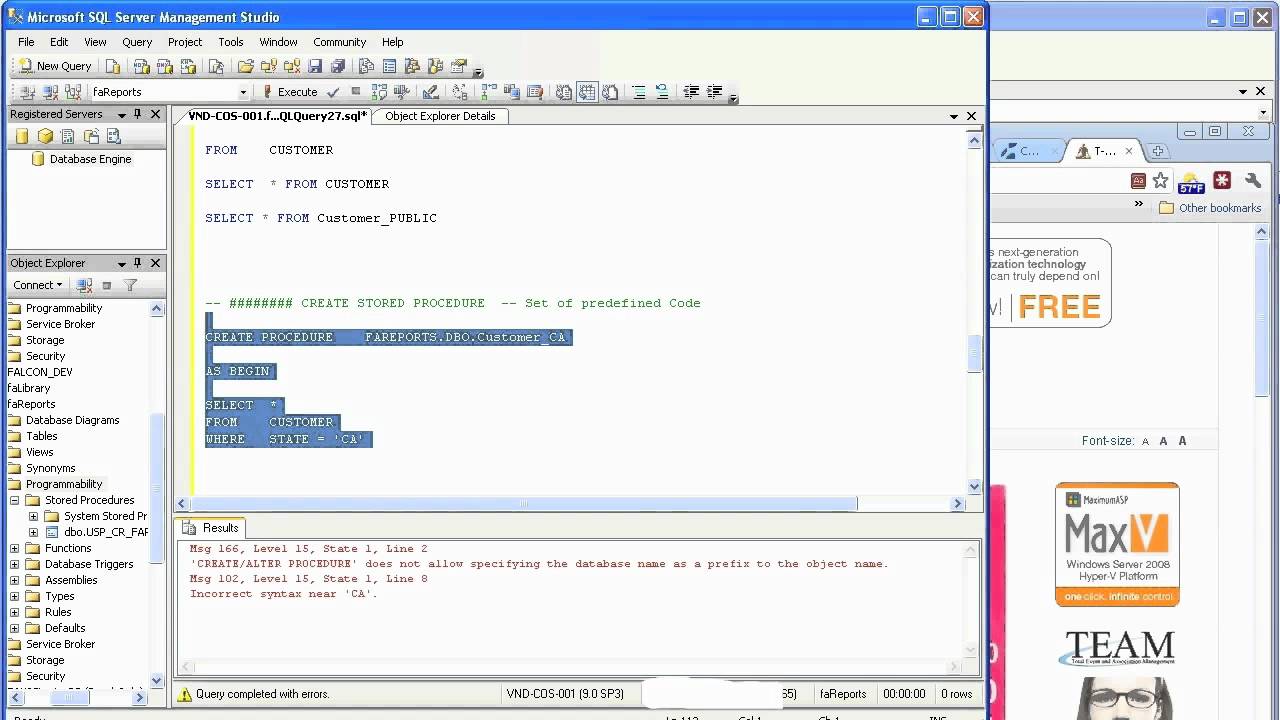Pin the Registered Servers panel
The width and height of the screenshot is (1280, 720).
pyautogui.click(x=137, y=114)
